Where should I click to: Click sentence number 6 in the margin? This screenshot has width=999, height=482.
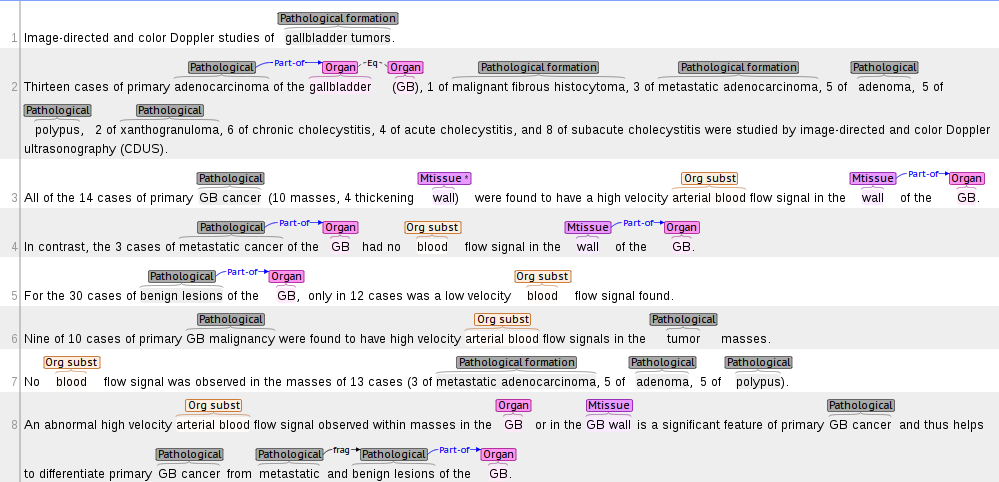(14, 339)
